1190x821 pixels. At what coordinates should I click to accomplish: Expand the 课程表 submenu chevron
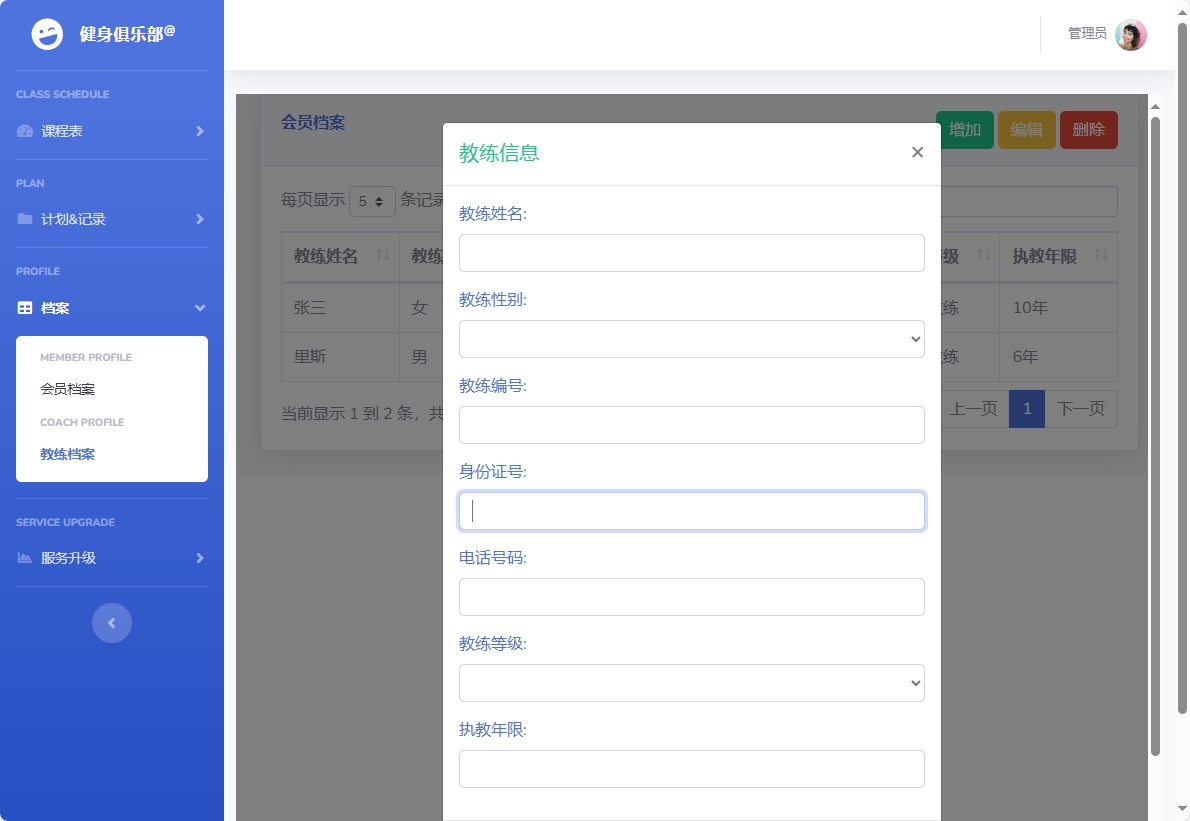tap(198, 130)
